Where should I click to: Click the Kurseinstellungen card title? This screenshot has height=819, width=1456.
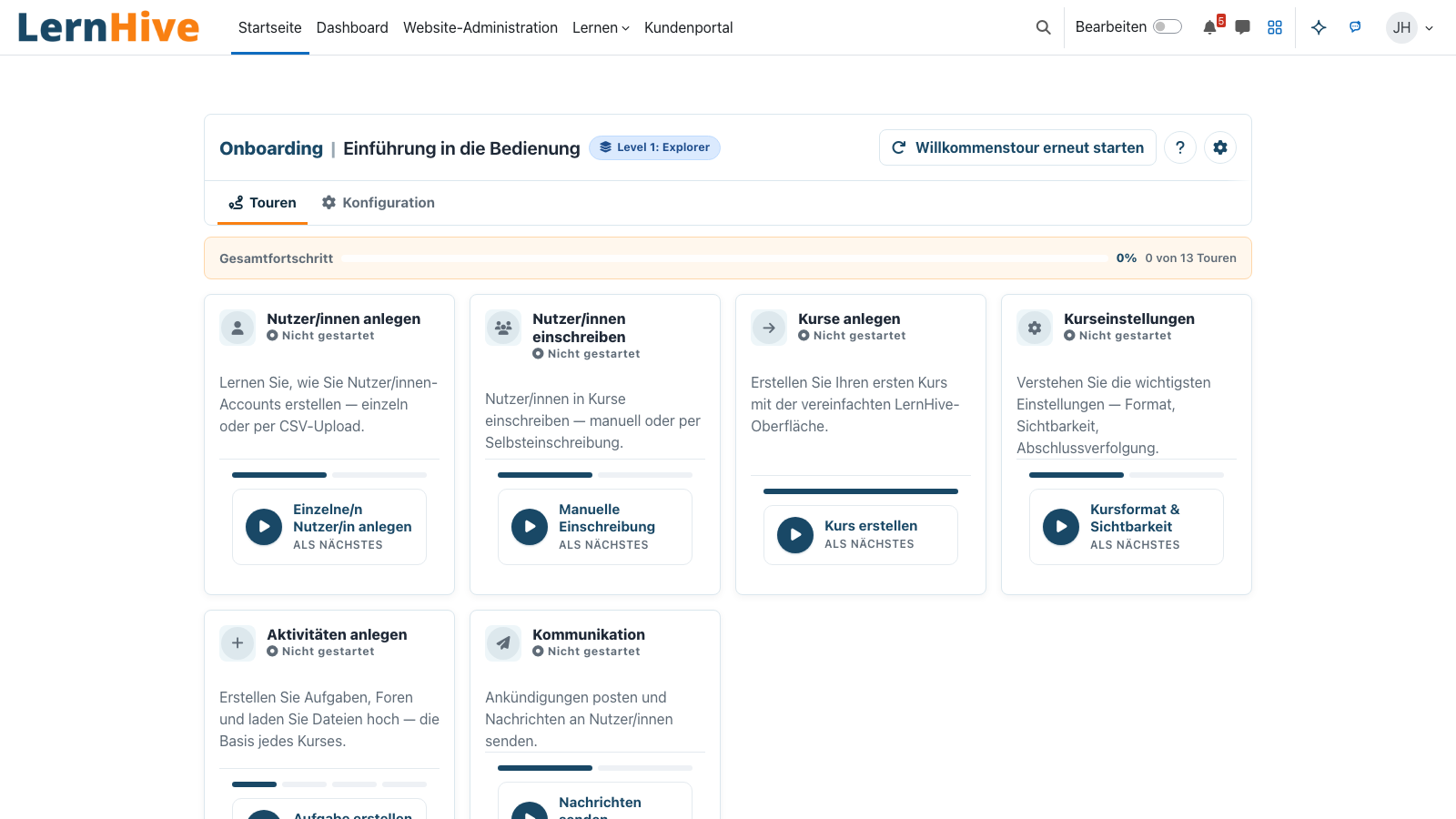pyautogui.click(x=1129, y=318)
